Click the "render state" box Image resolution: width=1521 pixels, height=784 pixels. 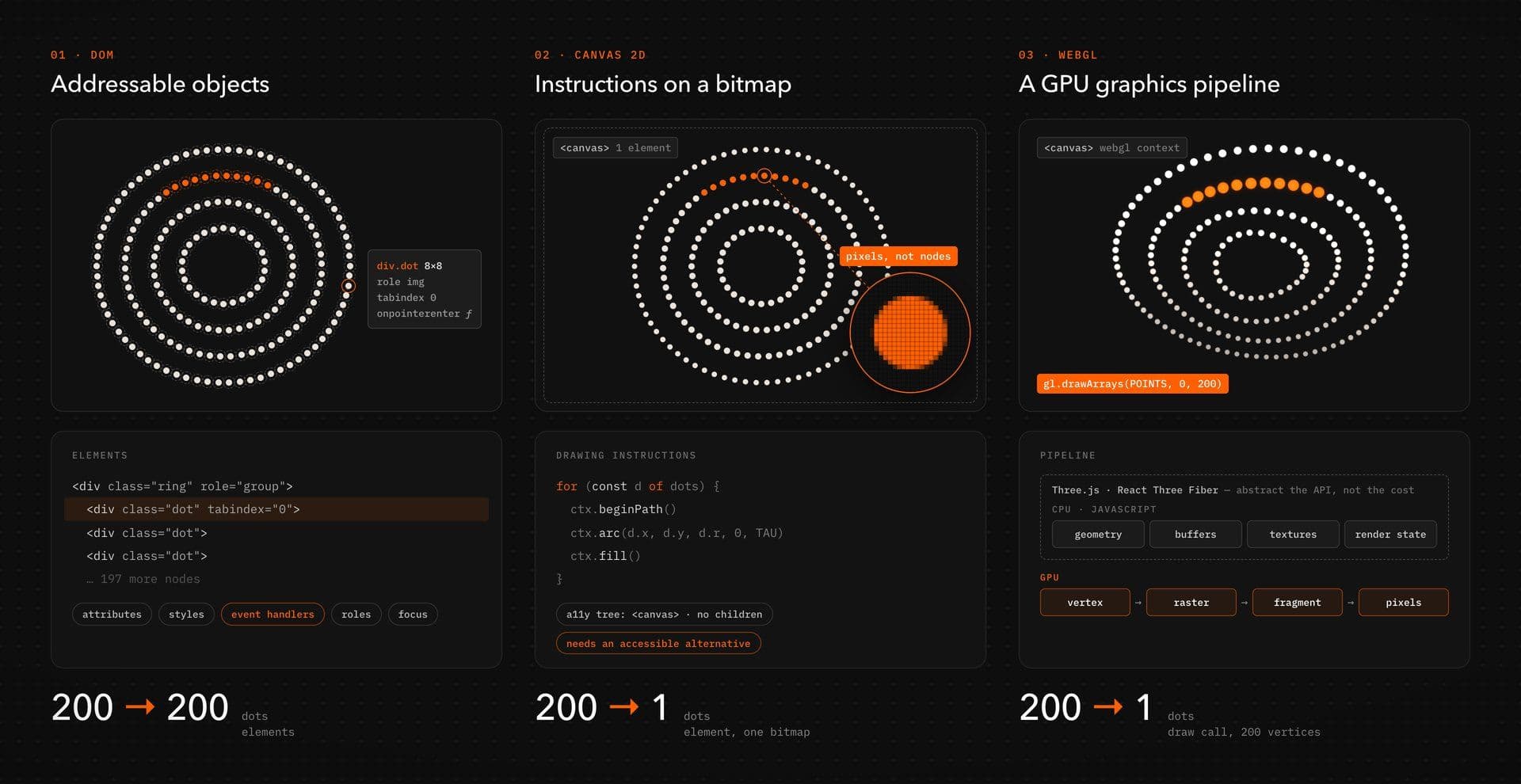coord(1390,535)
